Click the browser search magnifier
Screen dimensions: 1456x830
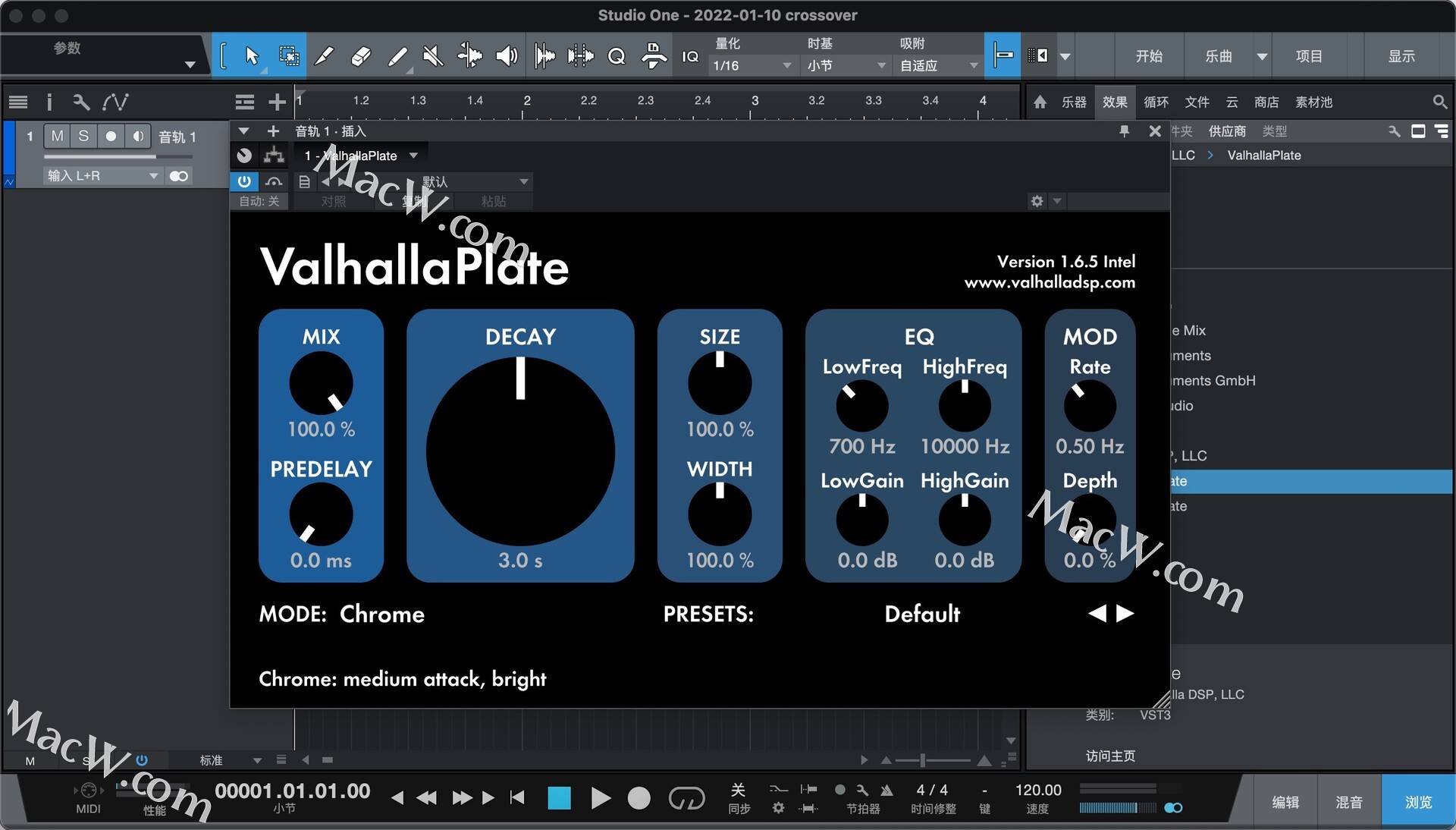click(1439, 102)
